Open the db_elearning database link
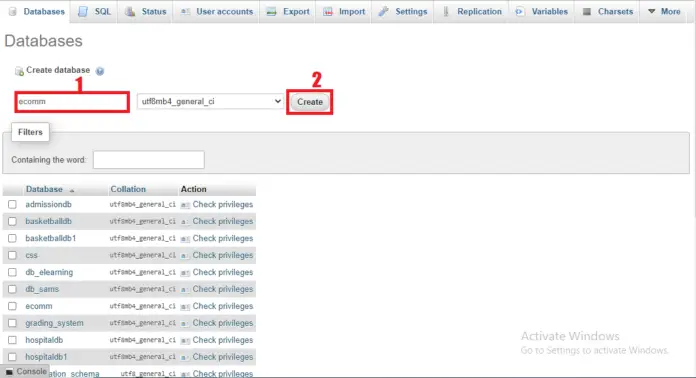 pyautogui.click(x=49, y=272)
